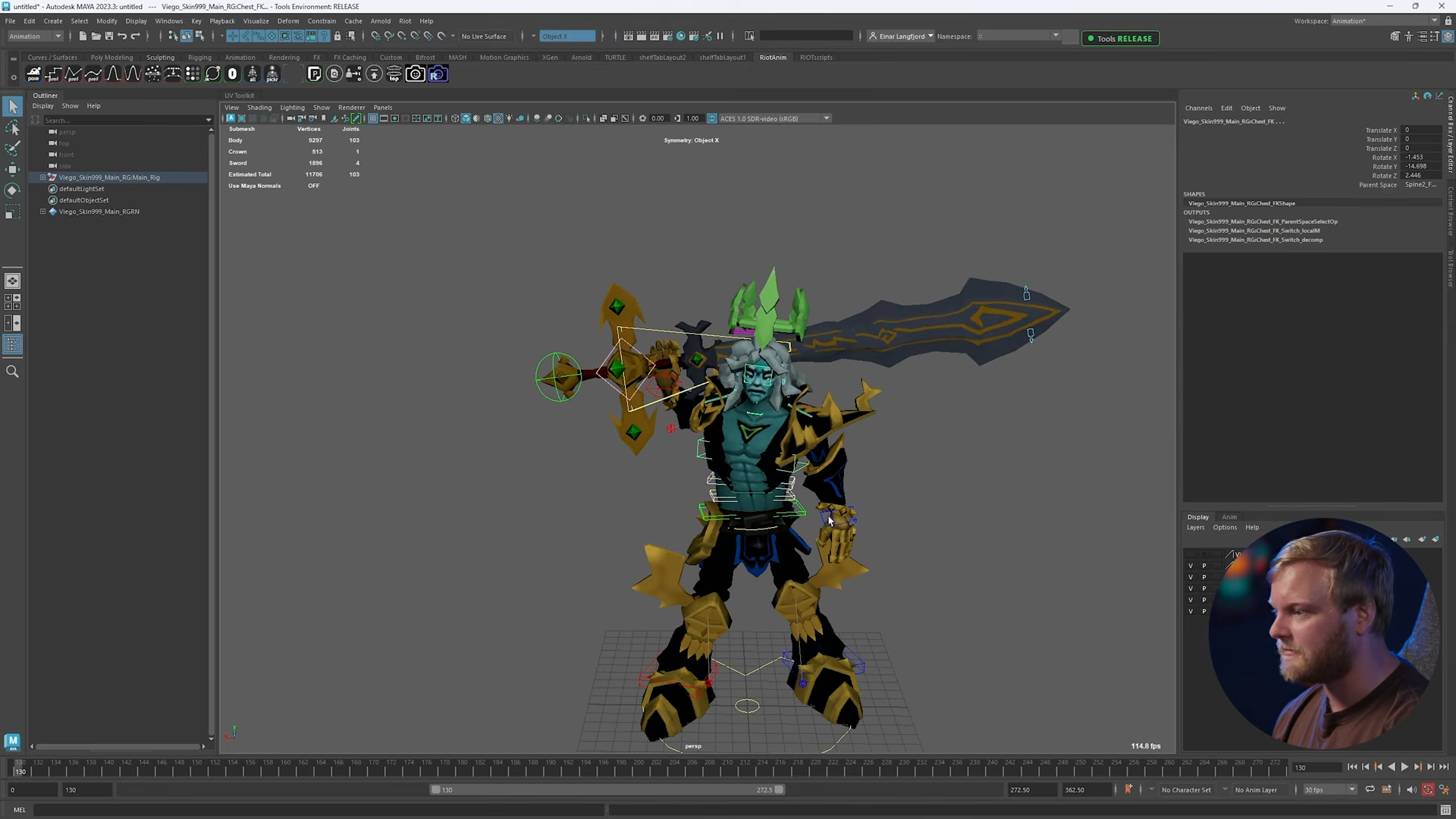1456x819 pixels.
Task: Expand the Viego_Skin999_Main_RG:Main_Rig node
Action: (43, 177)
